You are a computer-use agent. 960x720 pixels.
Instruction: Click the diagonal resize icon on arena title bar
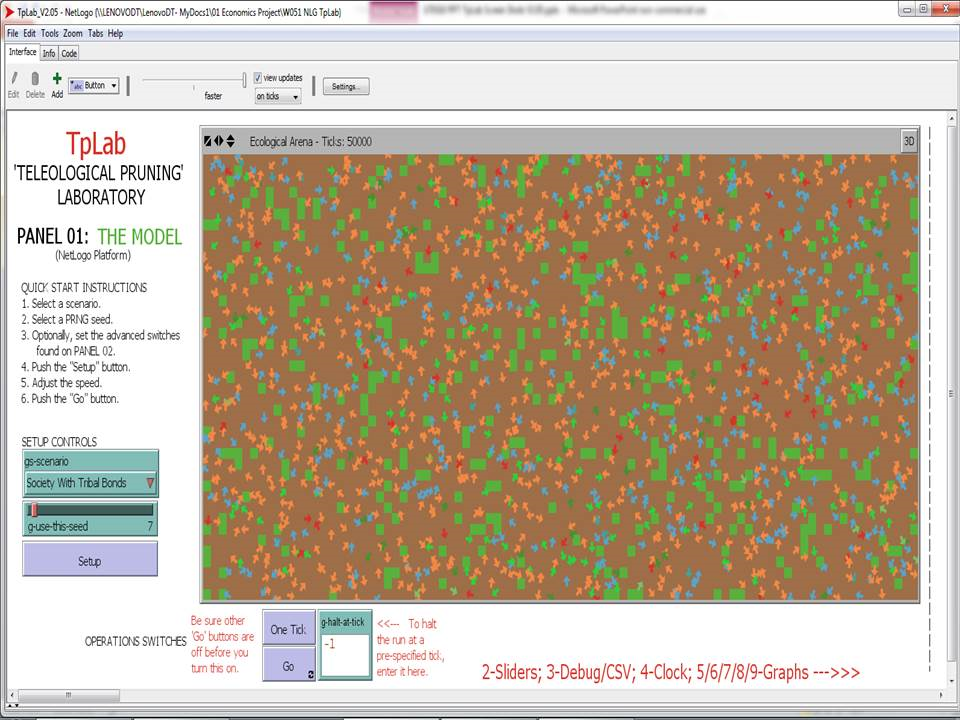207,141
